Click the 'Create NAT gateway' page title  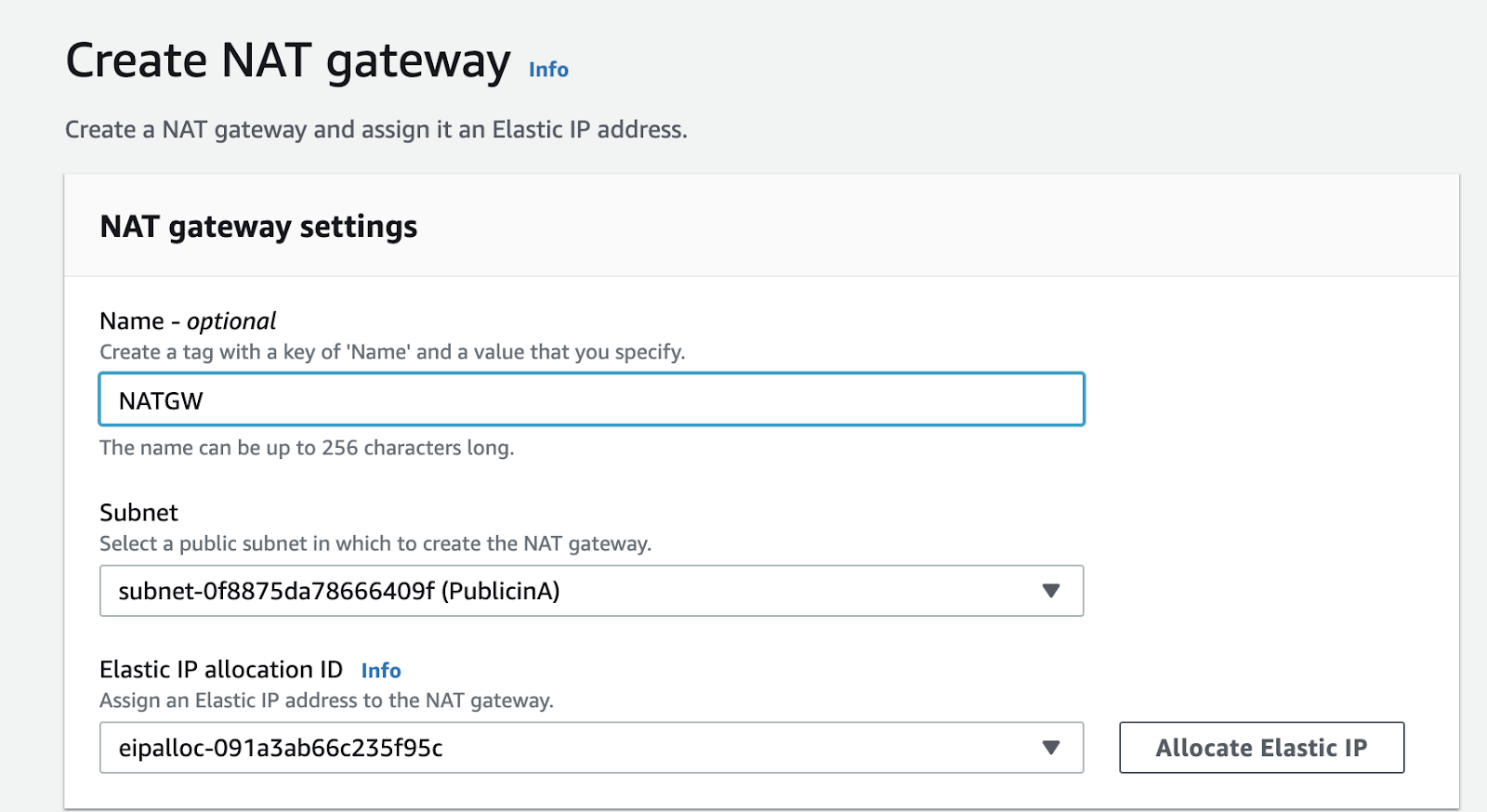[x=288, y=61]
